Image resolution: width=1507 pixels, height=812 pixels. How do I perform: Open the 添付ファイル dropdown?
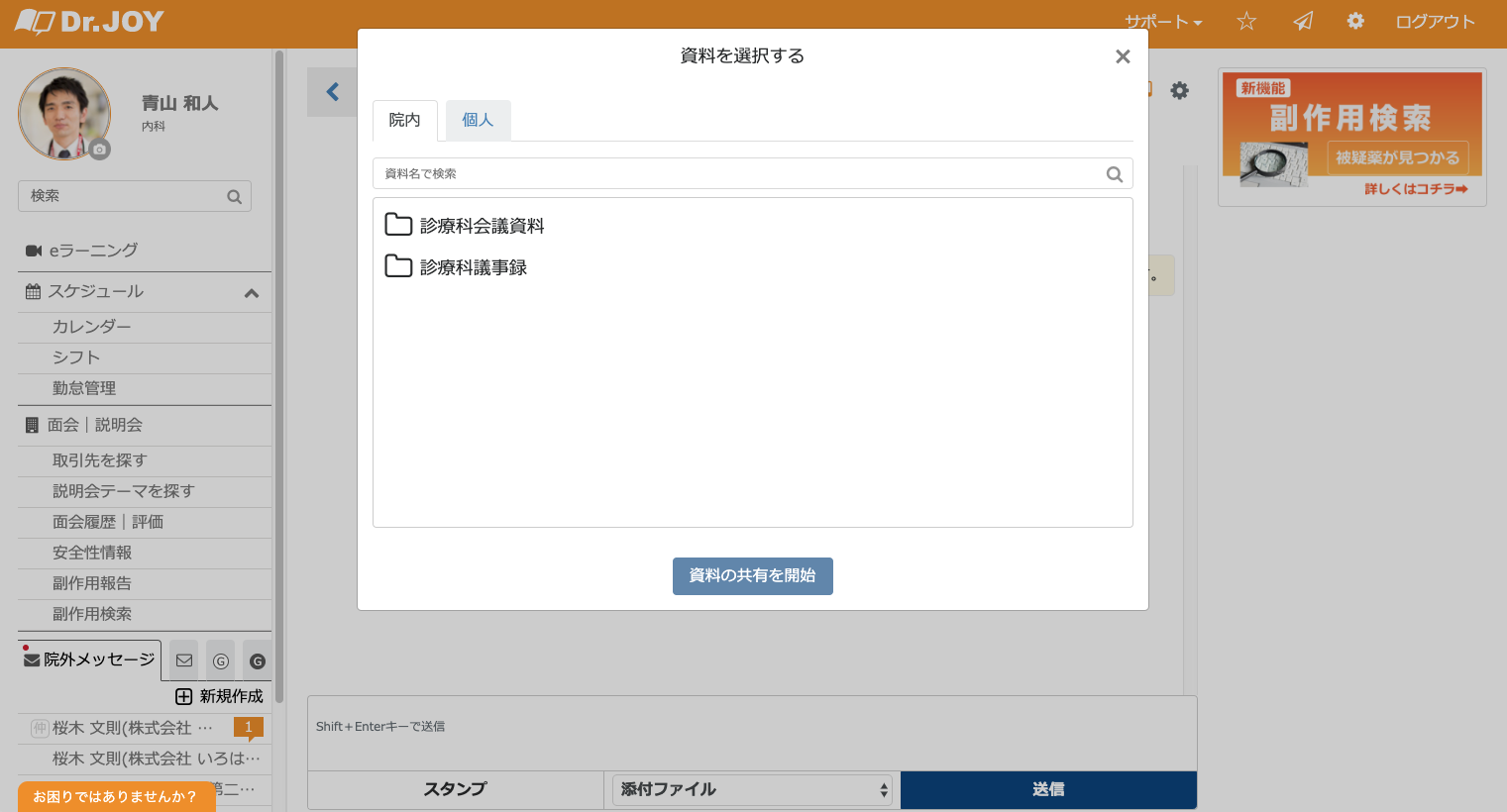coord(752,789)
